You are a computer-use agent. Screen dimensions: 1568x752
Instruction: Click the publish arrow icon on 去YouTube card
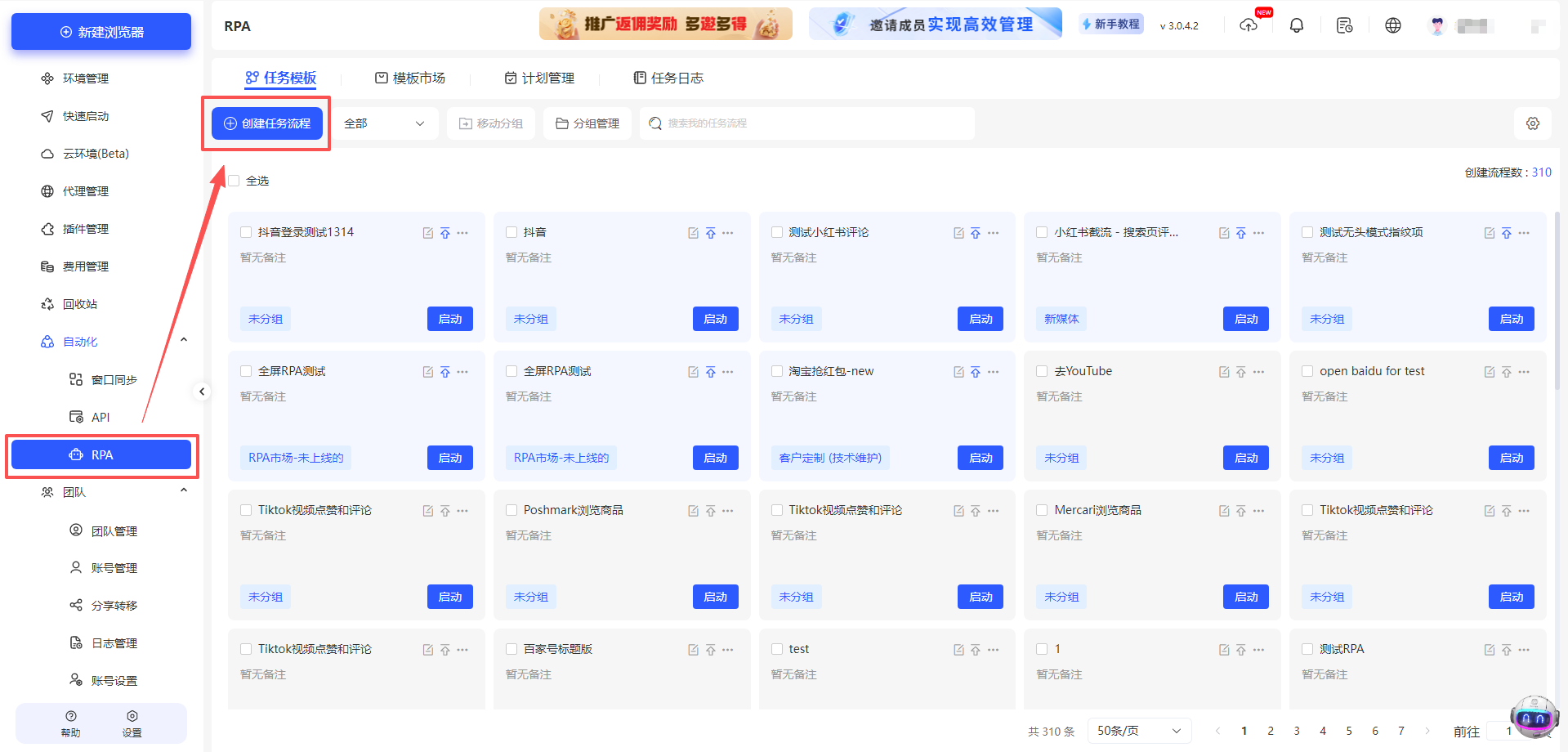[x=1241, y=372]
